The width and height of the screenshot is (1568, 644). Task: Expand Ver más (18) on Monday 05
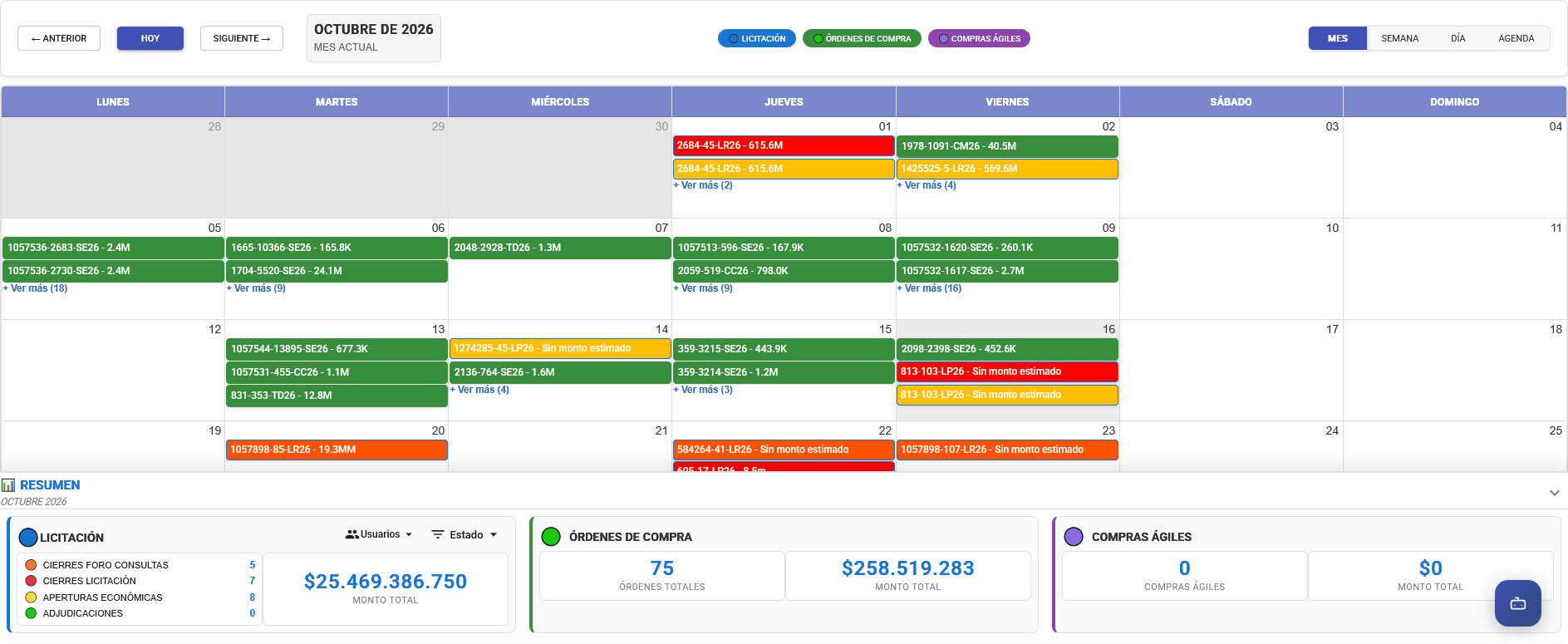36,288
